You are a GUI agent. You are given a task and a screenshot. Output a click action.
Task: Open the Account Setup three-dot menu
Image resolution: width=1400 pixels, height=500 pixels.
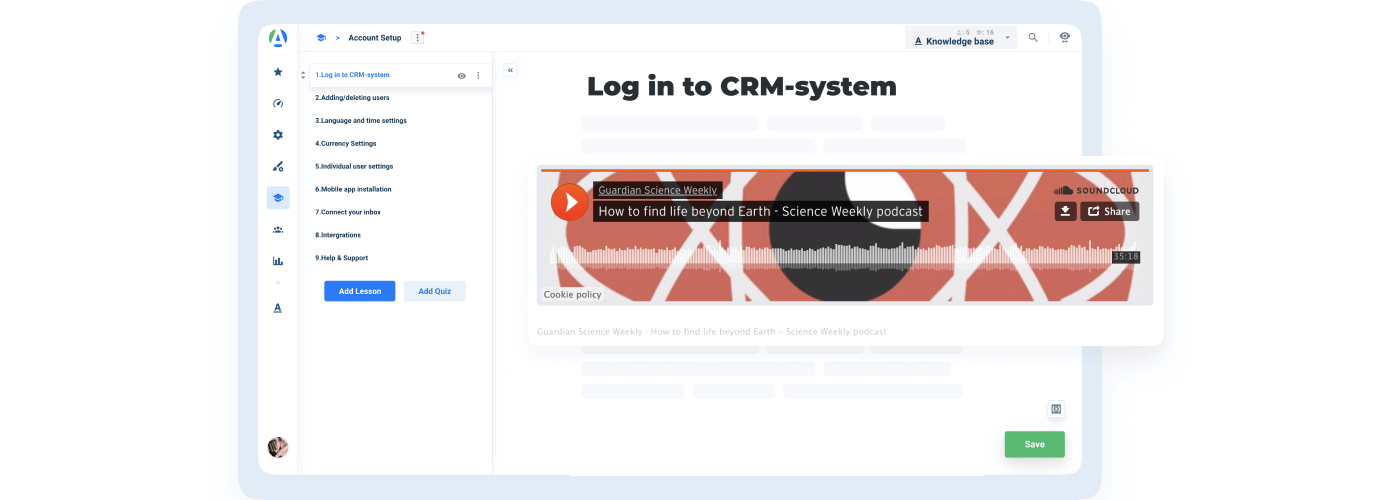point(418,38)
